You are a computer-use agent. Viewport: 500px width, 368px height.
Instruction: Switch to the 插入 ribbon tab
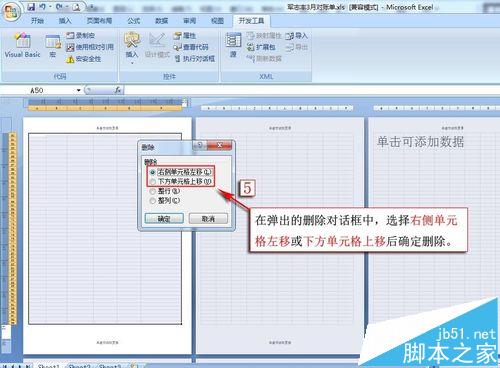(65, 21)
